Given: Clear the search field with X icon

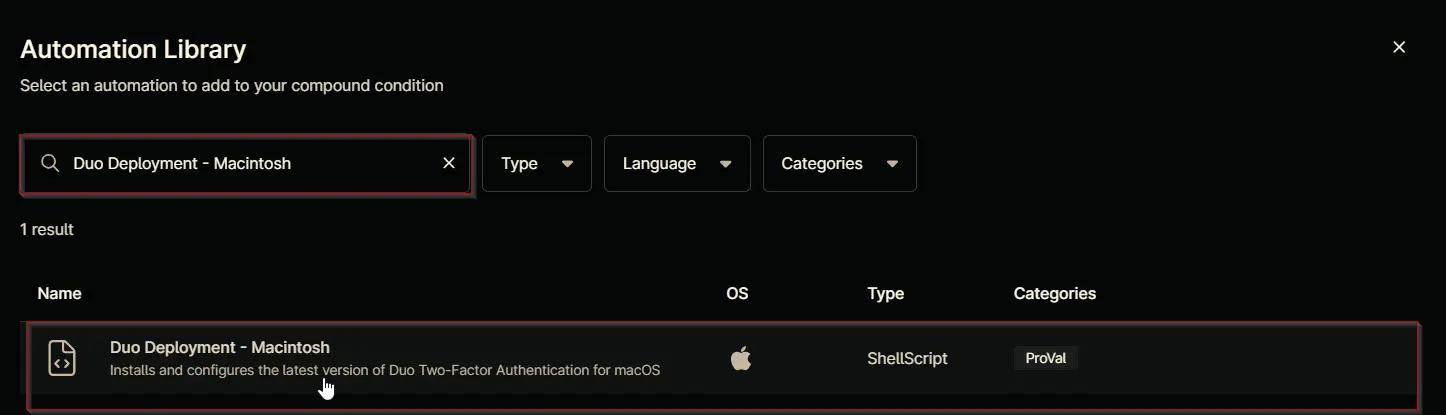Looking at the screenshot, I should point(449,163).
